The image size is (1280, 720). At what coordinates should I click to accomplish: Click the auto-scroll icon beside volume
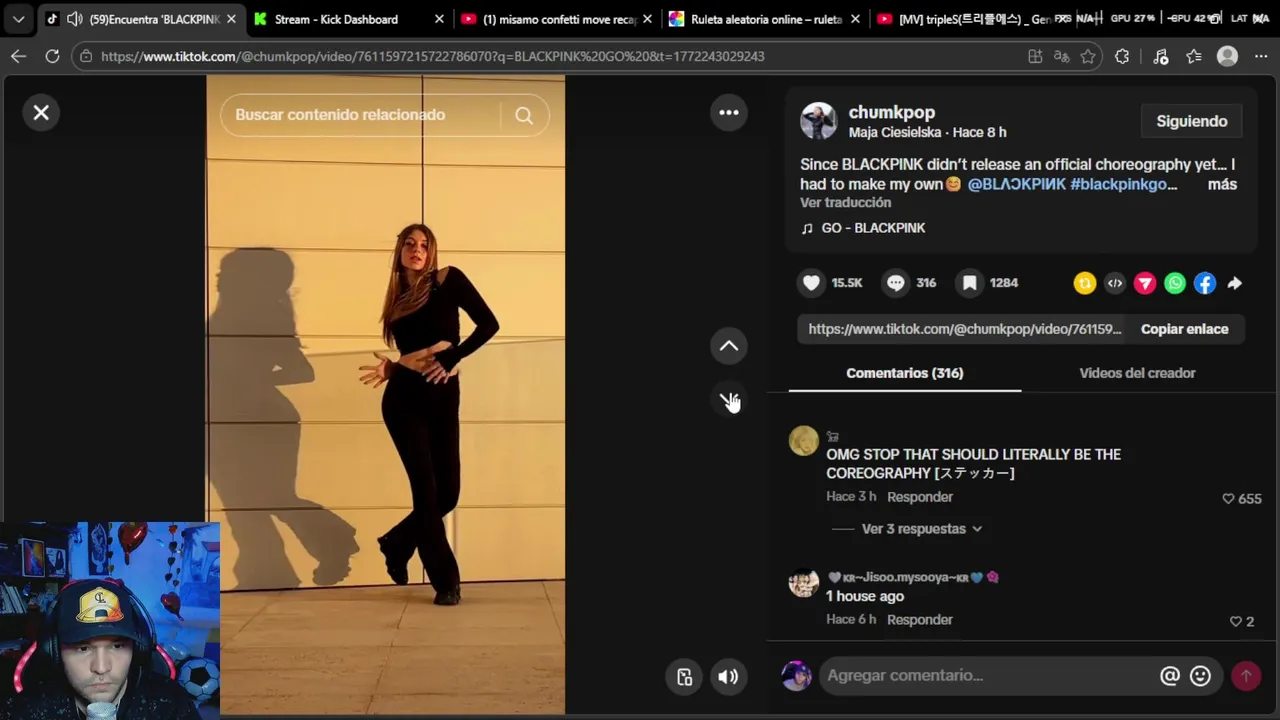[684, 677]
